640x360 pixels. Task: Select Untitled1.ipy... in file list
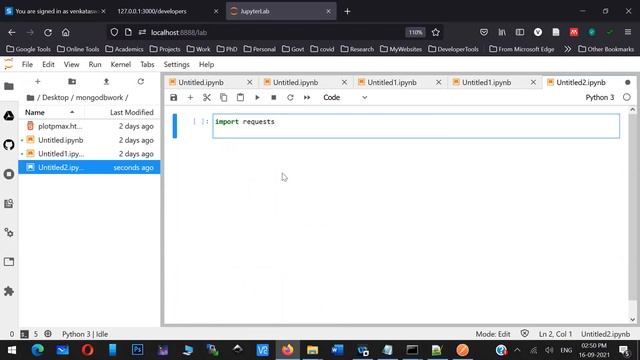click(89, 154)
